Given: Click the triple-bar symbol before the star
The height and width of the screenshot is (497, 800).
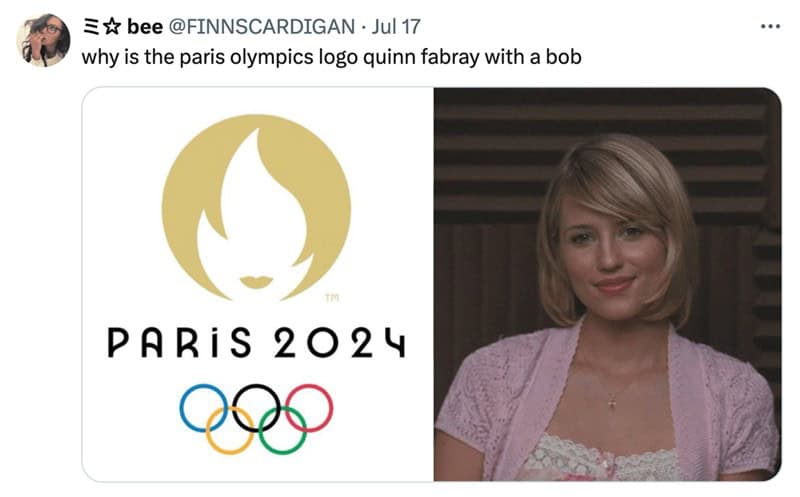Looking at the screenshot, I should click(92, 27).
